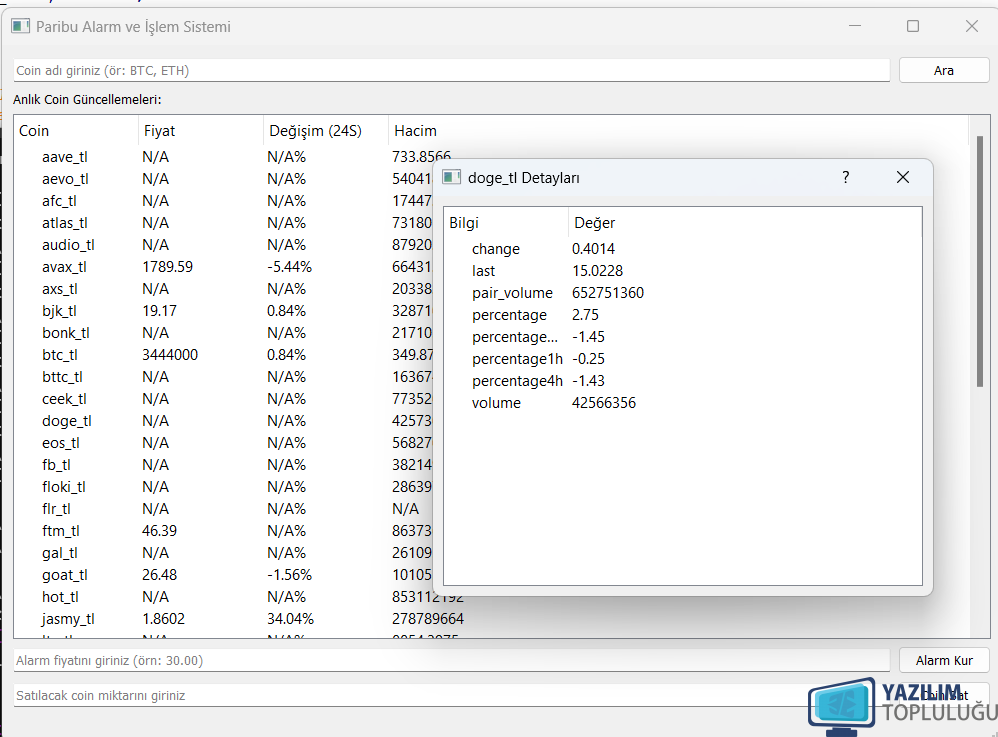The image size is (998, 737).
Task: Click jasmy_tl volume 278789664
Action: coord(428,619)
